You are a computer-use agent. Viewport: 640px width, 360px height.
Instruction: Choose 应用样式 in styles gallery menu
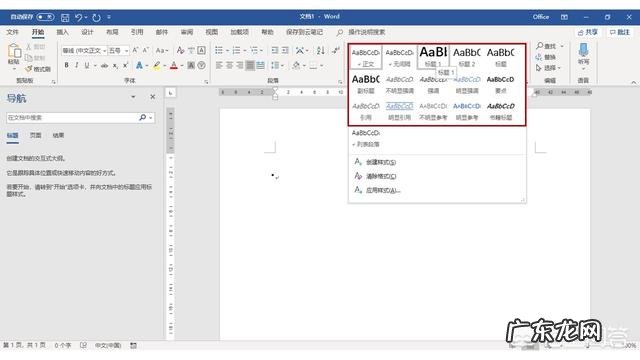(x=378, y=190)
